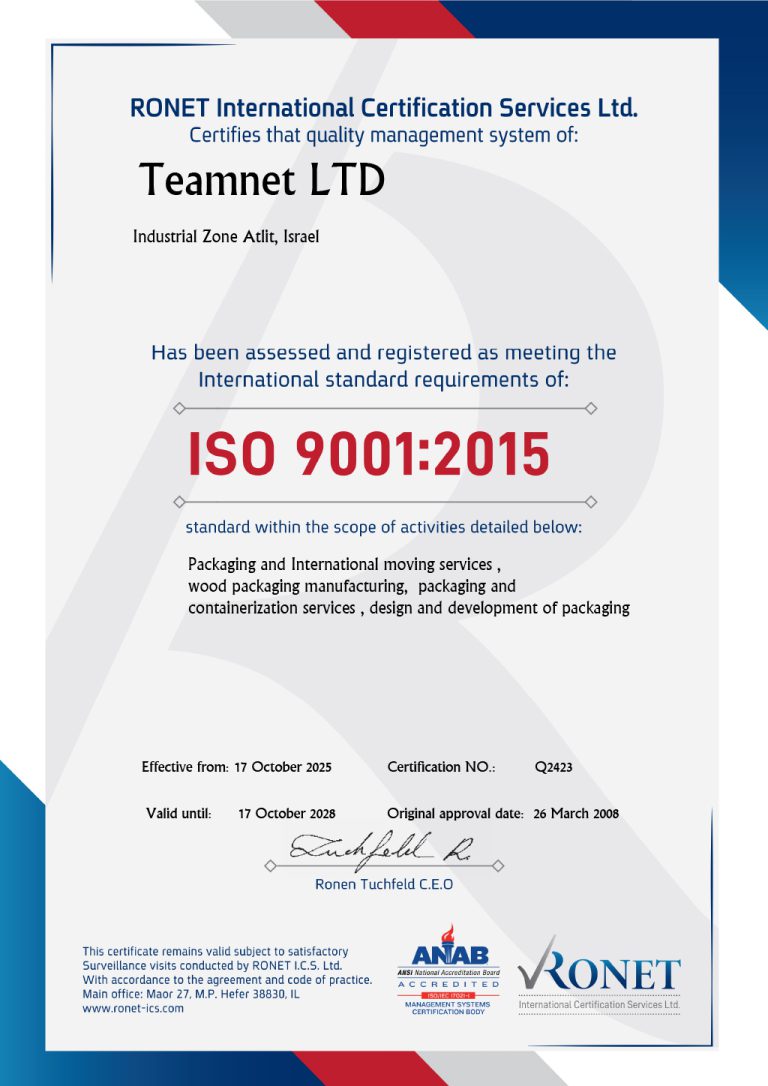Click the Industrial Zone Atlit, Israel address
The height and width of the screenshot is (1086, 768).
click(x=226, y=237)
